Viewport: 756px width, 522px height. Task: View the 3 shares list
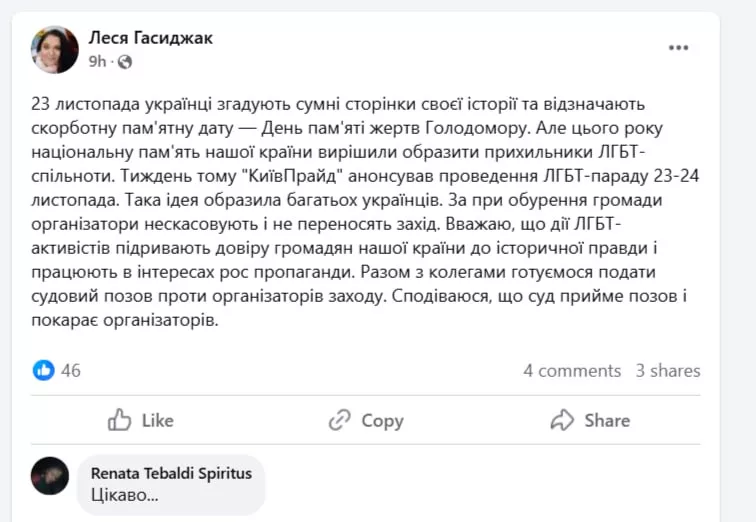[668, 371]
